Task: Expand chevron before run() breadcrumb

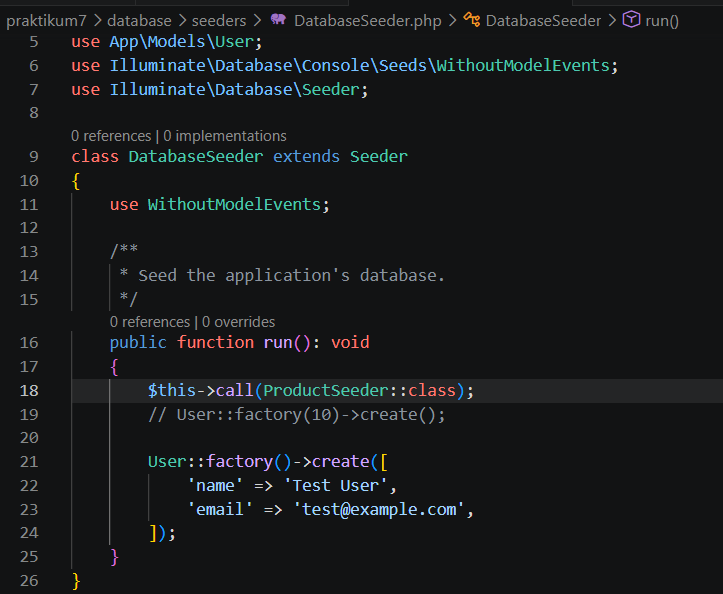Action: pos(612,21)
